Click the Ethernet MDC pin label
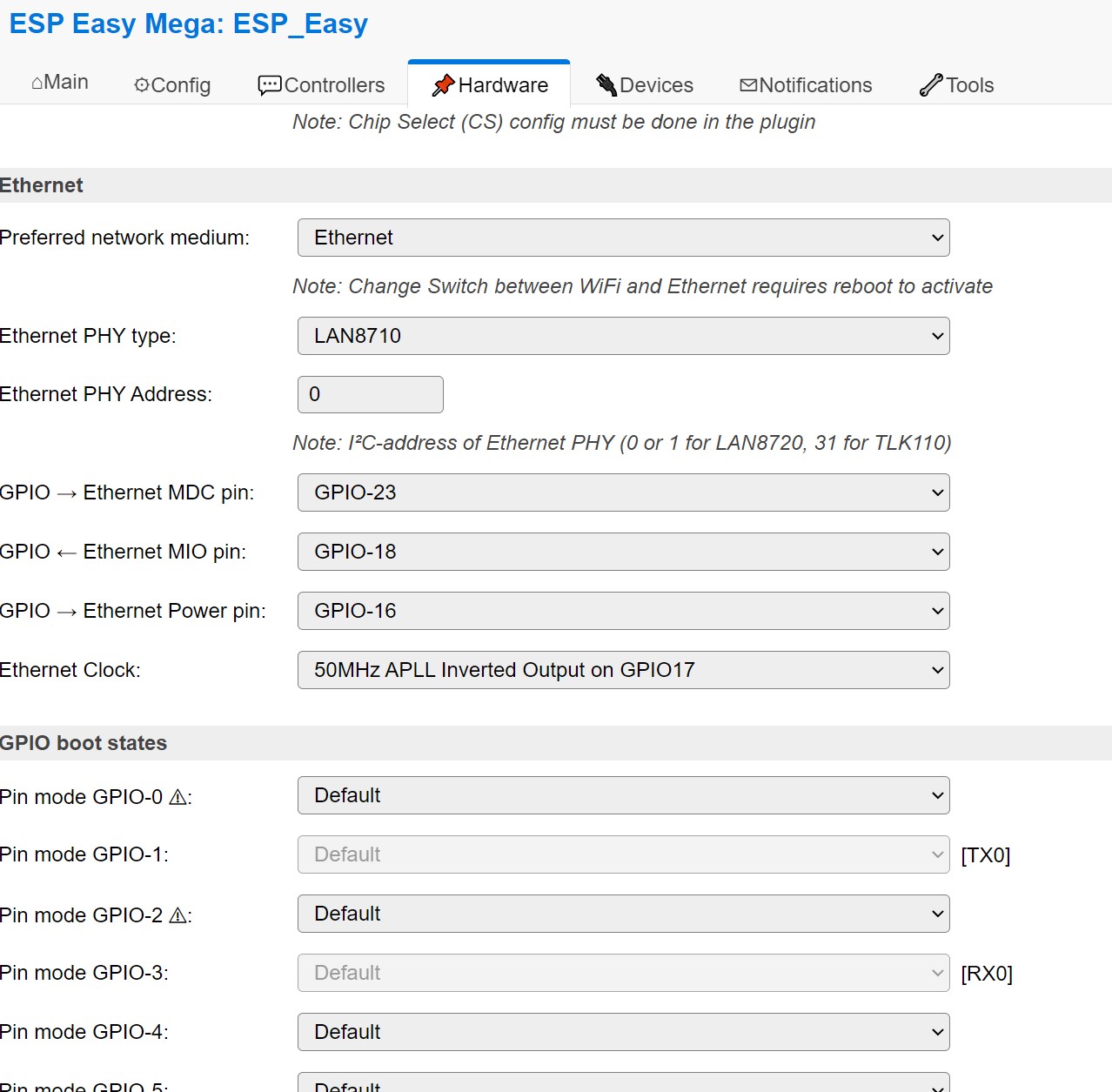The height and width of the screenshot is (1092, 1112). [x=127, y=492]
